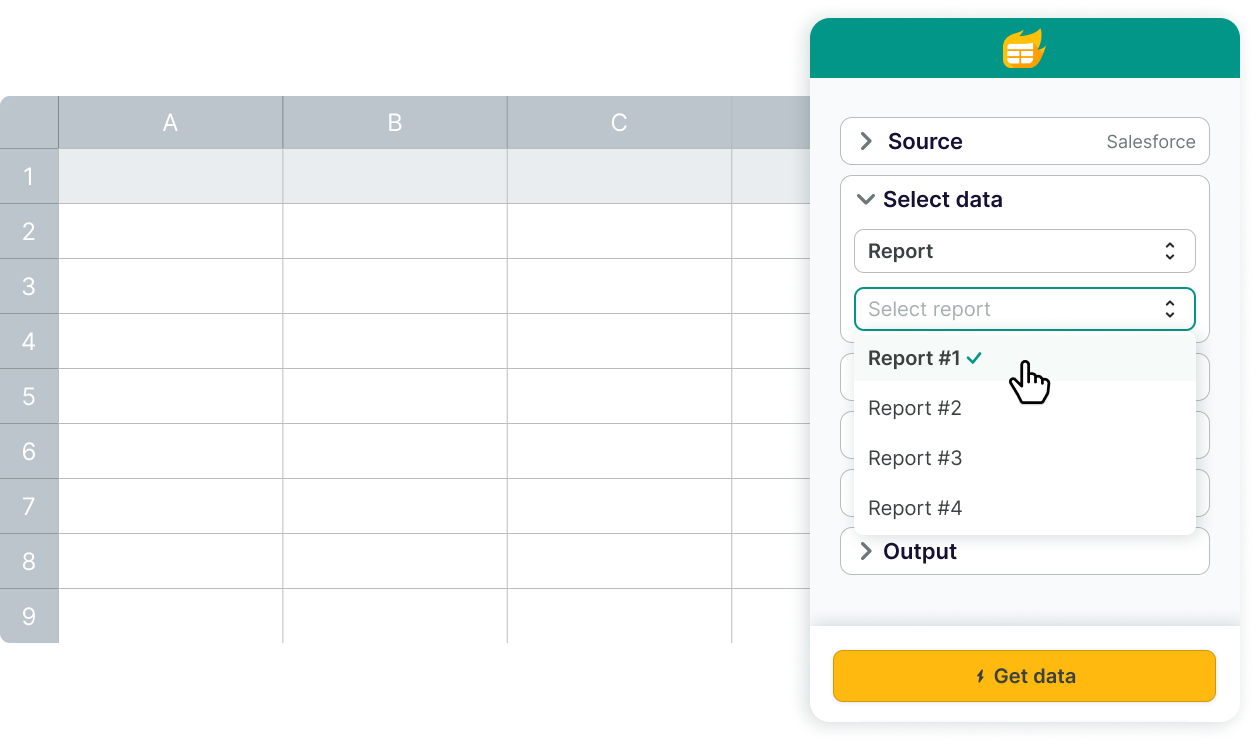The image size is (1256, 744).
Task: Click the Salesforce source label
Action: pos(1150,142)
